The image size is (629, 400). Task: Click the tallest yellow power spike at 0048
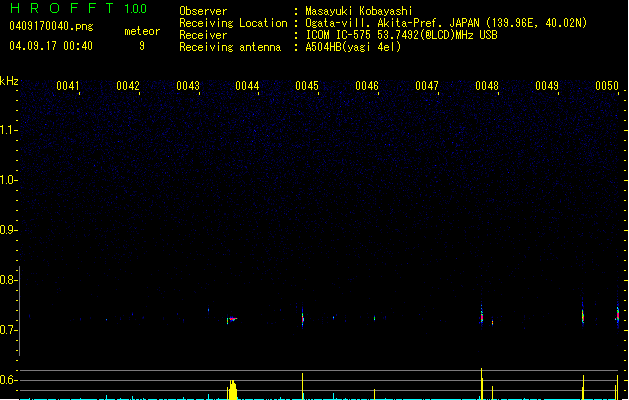481,384
